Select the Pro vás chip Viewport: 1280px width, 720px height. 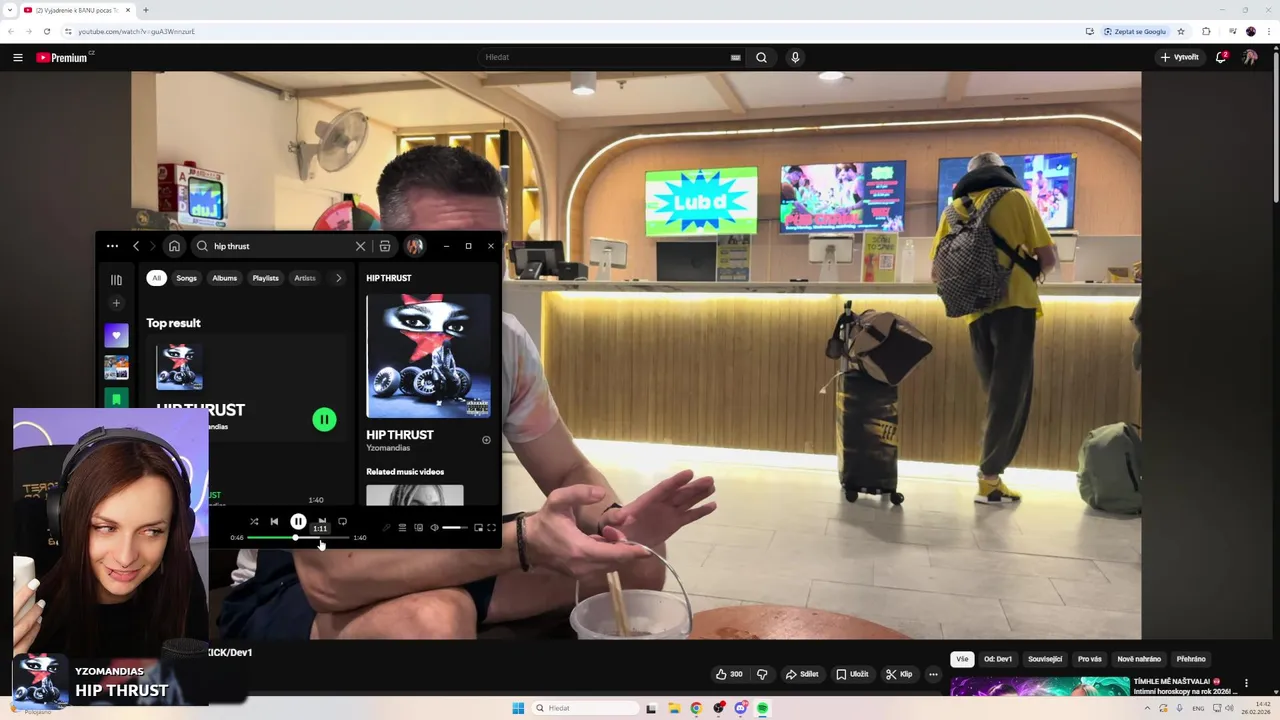[x=1089, y=659]
